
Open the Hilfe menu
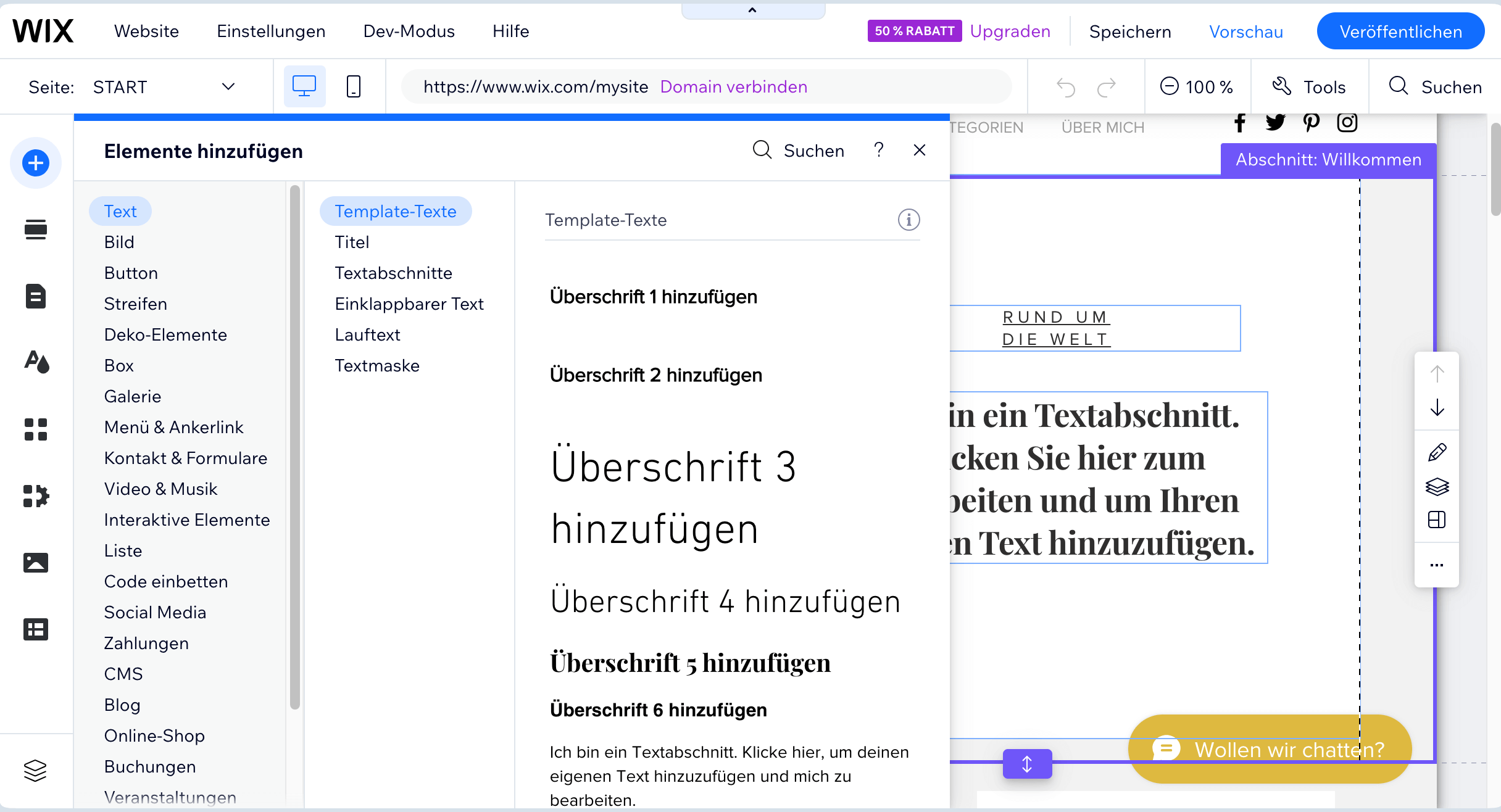(510, 31)
